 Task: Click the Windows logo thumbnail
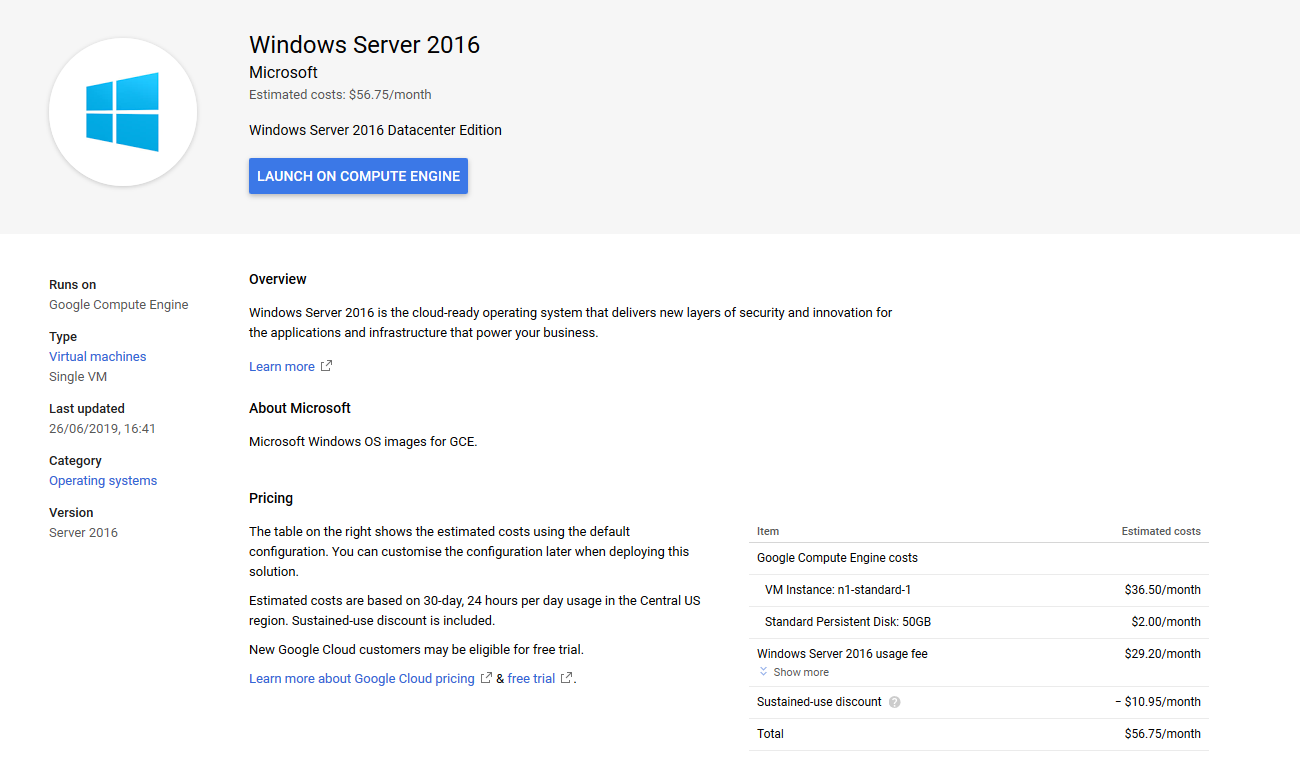point(122,112)
